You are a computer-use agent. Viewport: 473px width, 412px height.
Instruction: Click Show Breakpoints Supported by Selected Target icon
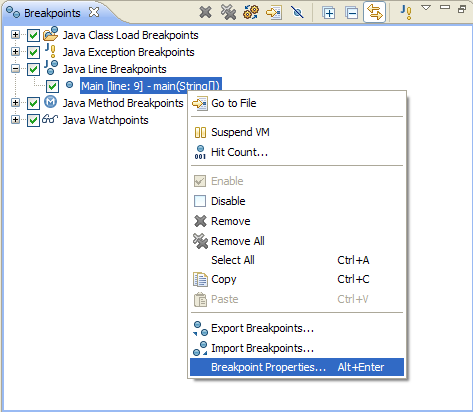pos(251,13)
